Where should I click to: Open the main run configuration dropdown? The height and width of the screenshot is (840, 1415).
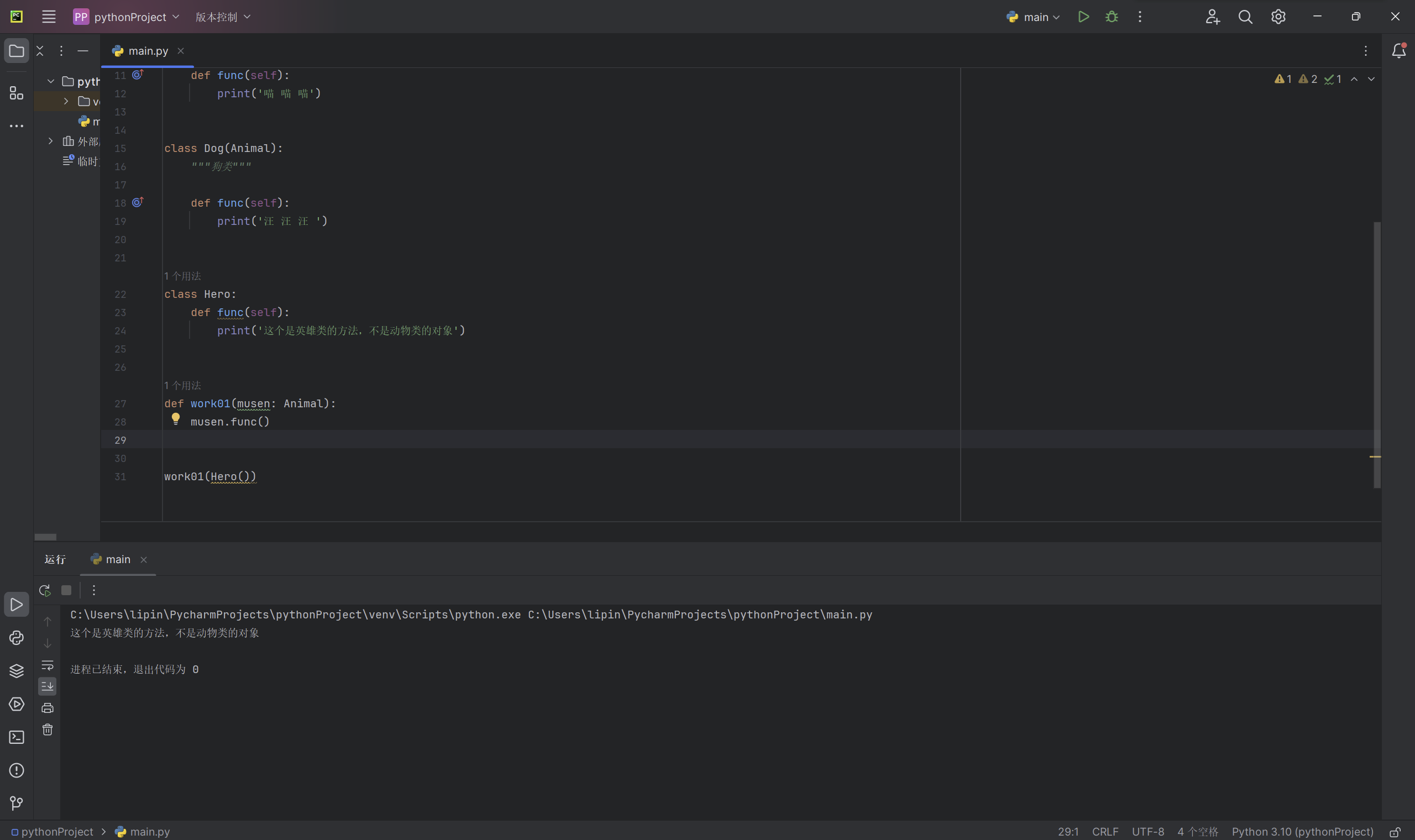pyautogui.click(x=1033, y=17)
